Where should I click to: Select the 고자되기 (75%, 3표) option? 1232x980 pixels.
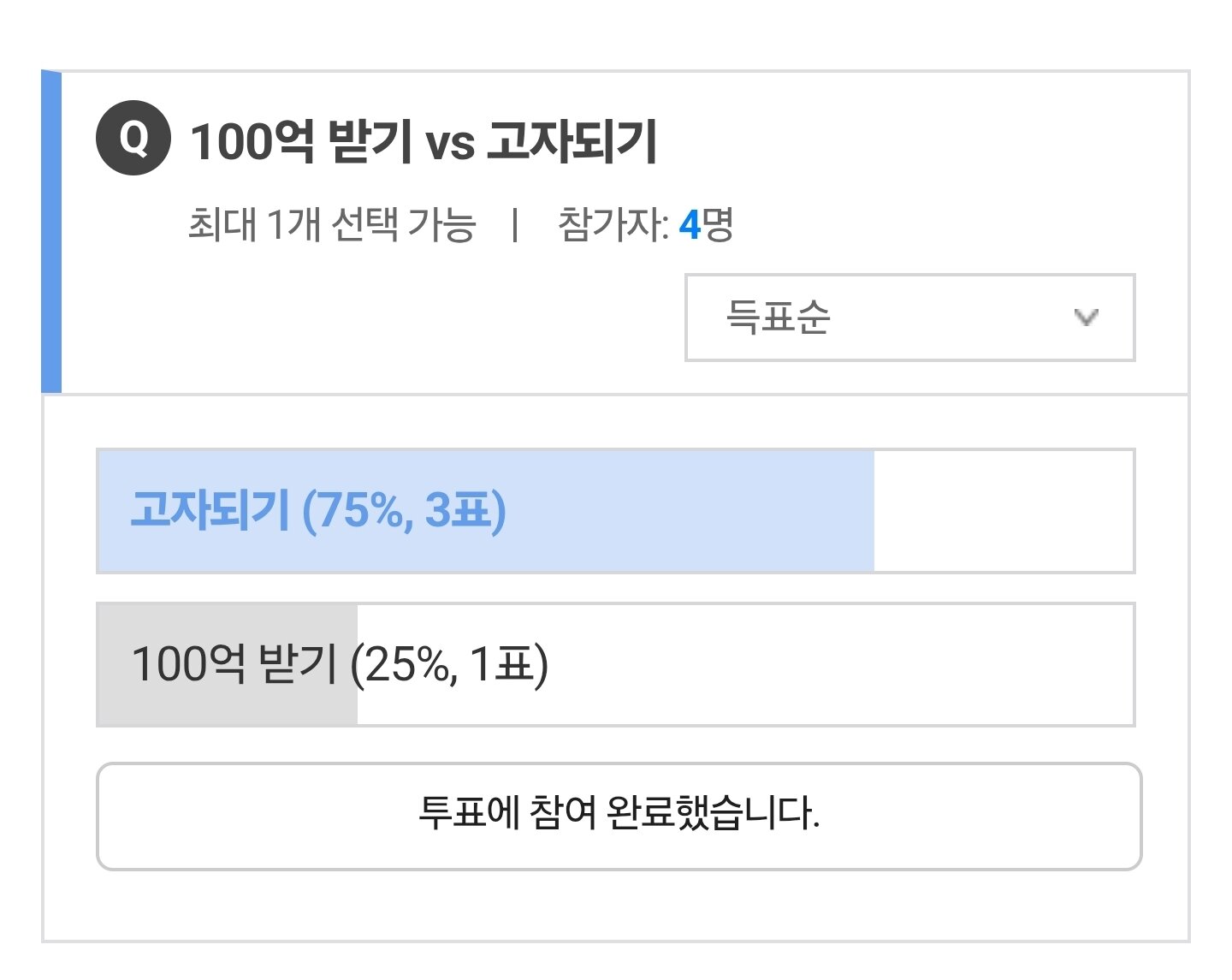click(318, 511)
